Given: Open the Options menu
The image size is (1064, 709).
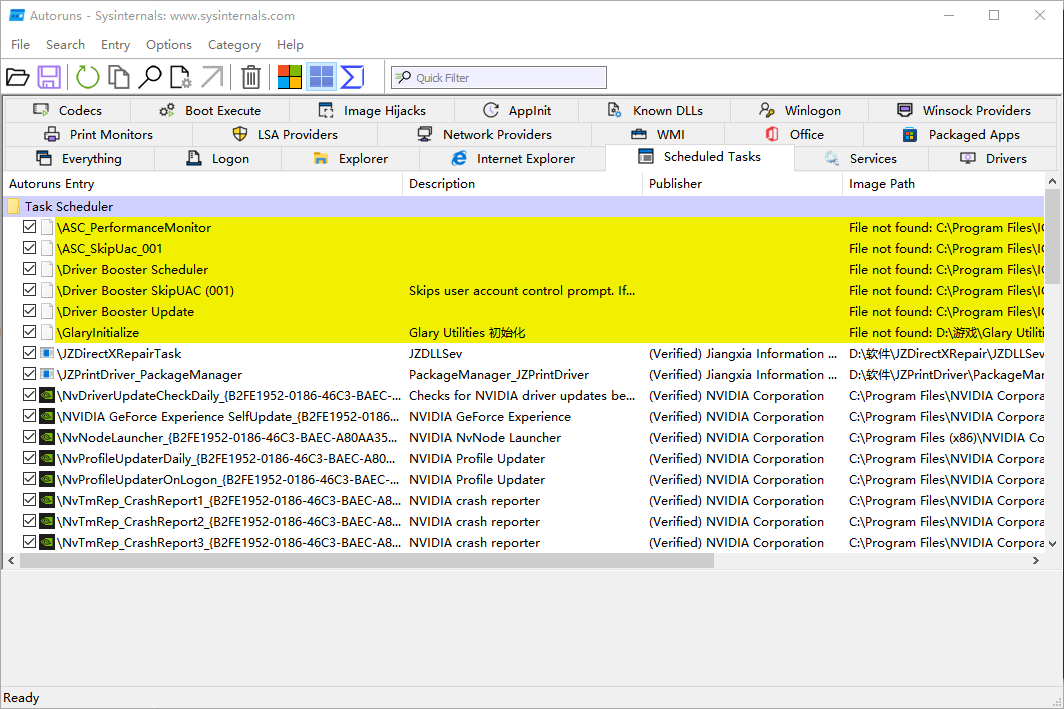Looking at the screenshot, I should pyautogui.click(x=168, y=45).
